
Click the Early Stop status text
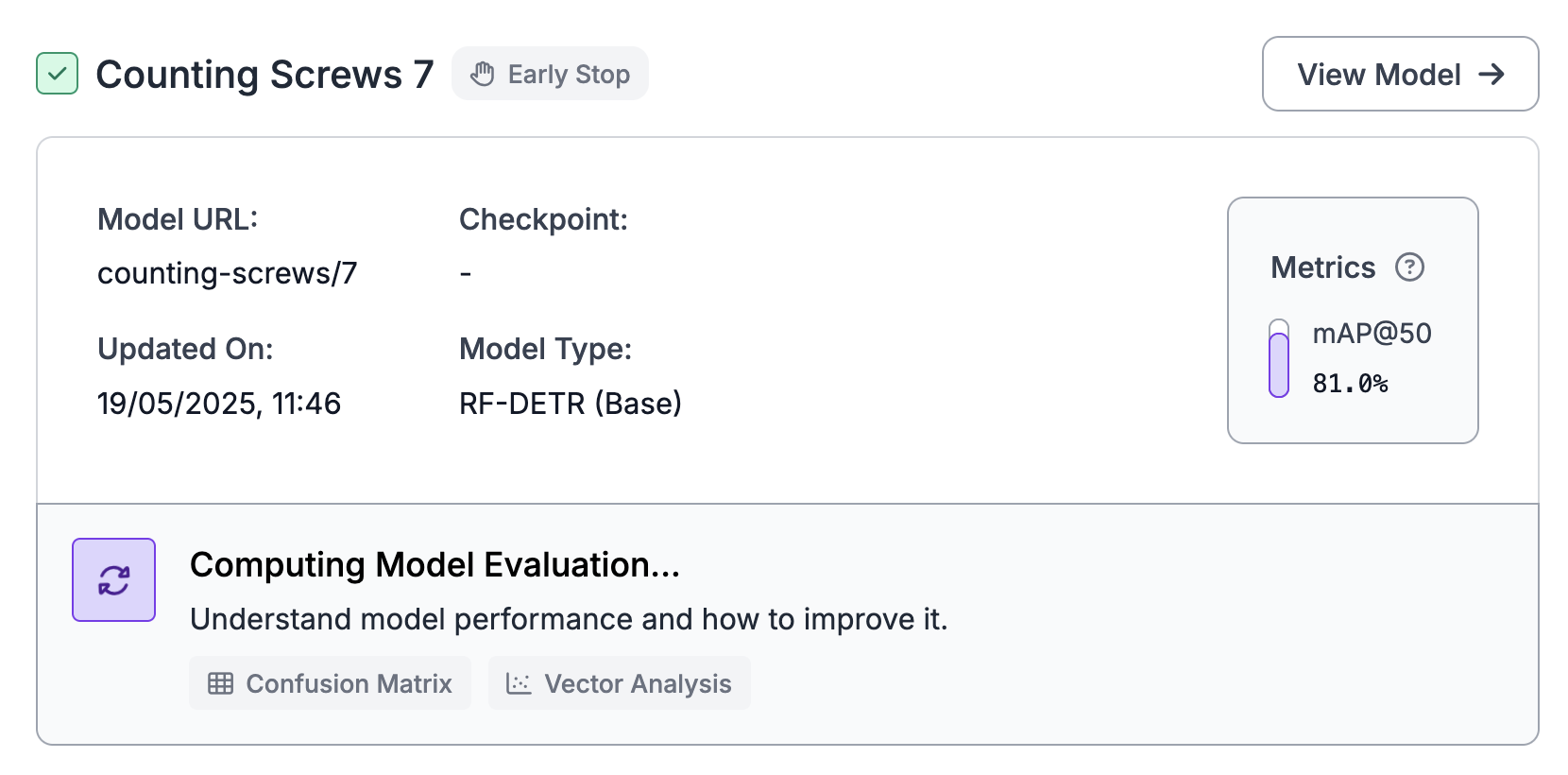[x=569, y=74]
